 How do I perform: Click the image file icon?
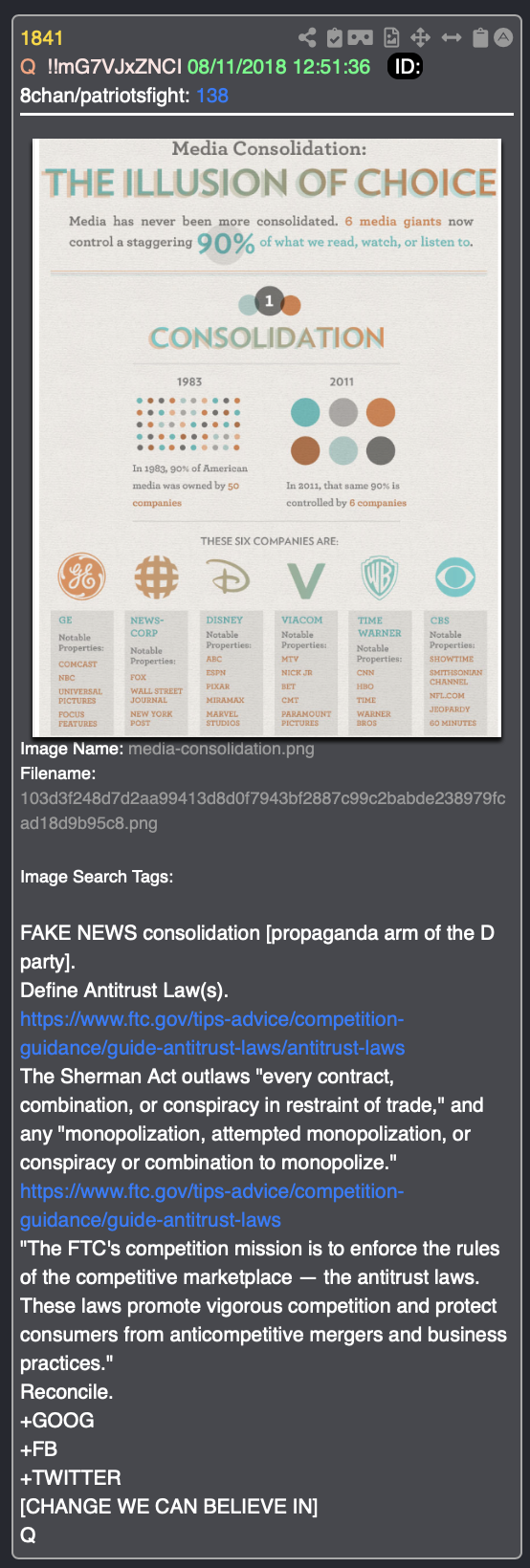391,38
